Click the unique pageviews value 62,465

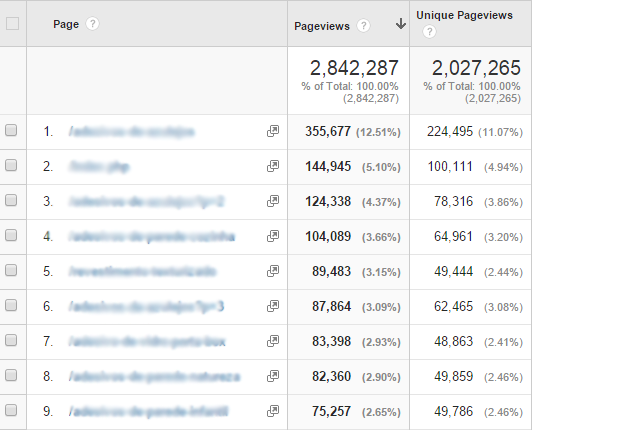coord(453,306)
